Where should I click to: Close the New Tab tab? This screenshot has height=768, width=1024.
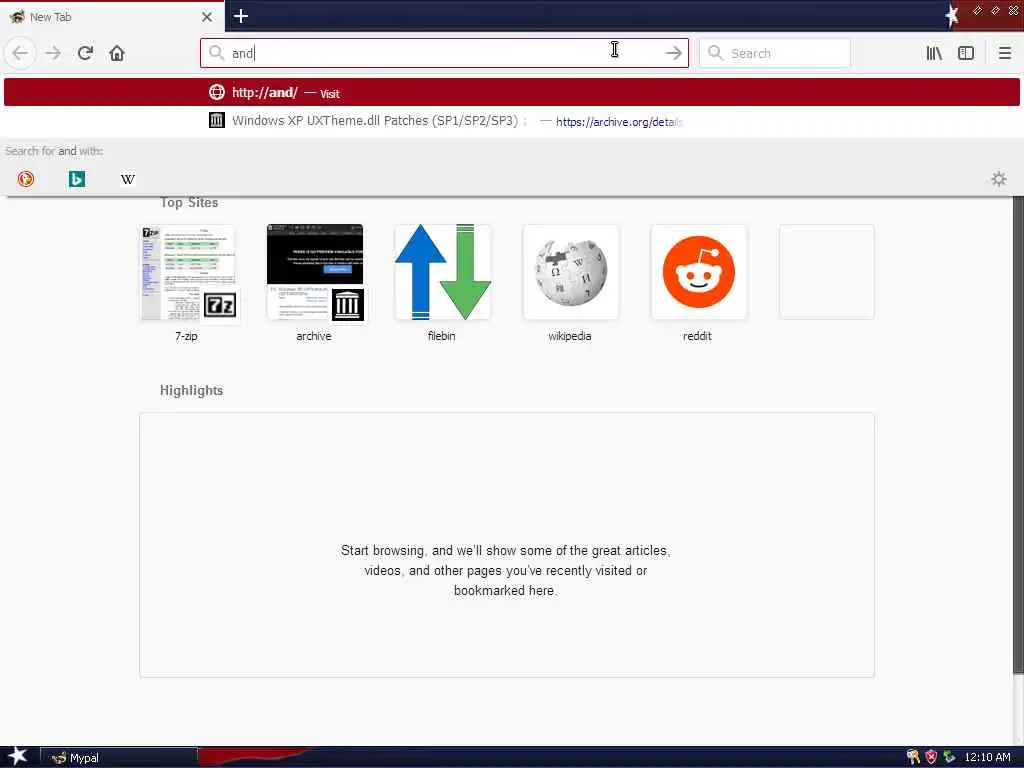(207, 17)
